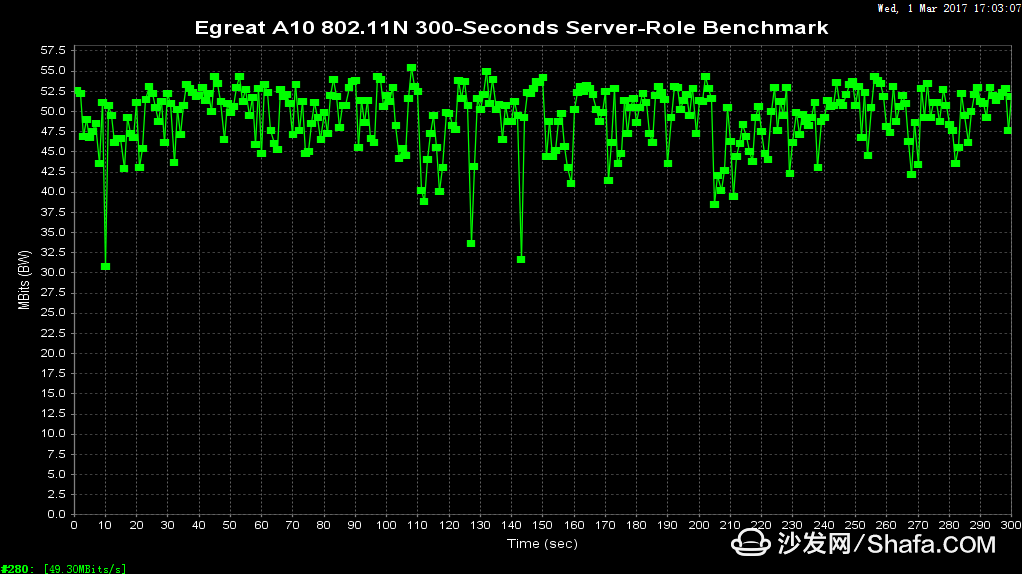The height and width of the screenshot is (574, 1022).
Task: Click the x-axis tick label 300
Action: (1011, 525)
